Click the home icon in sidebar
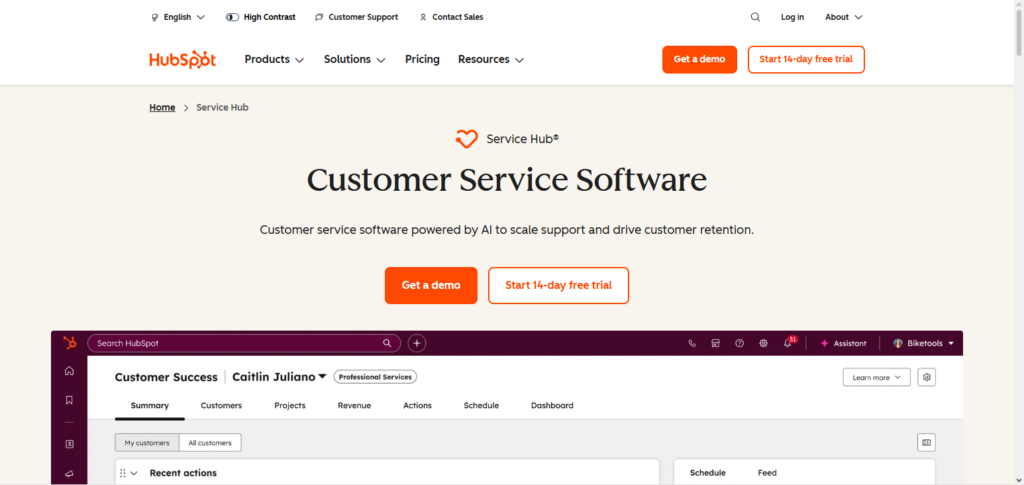 click(x=69, y=371)
